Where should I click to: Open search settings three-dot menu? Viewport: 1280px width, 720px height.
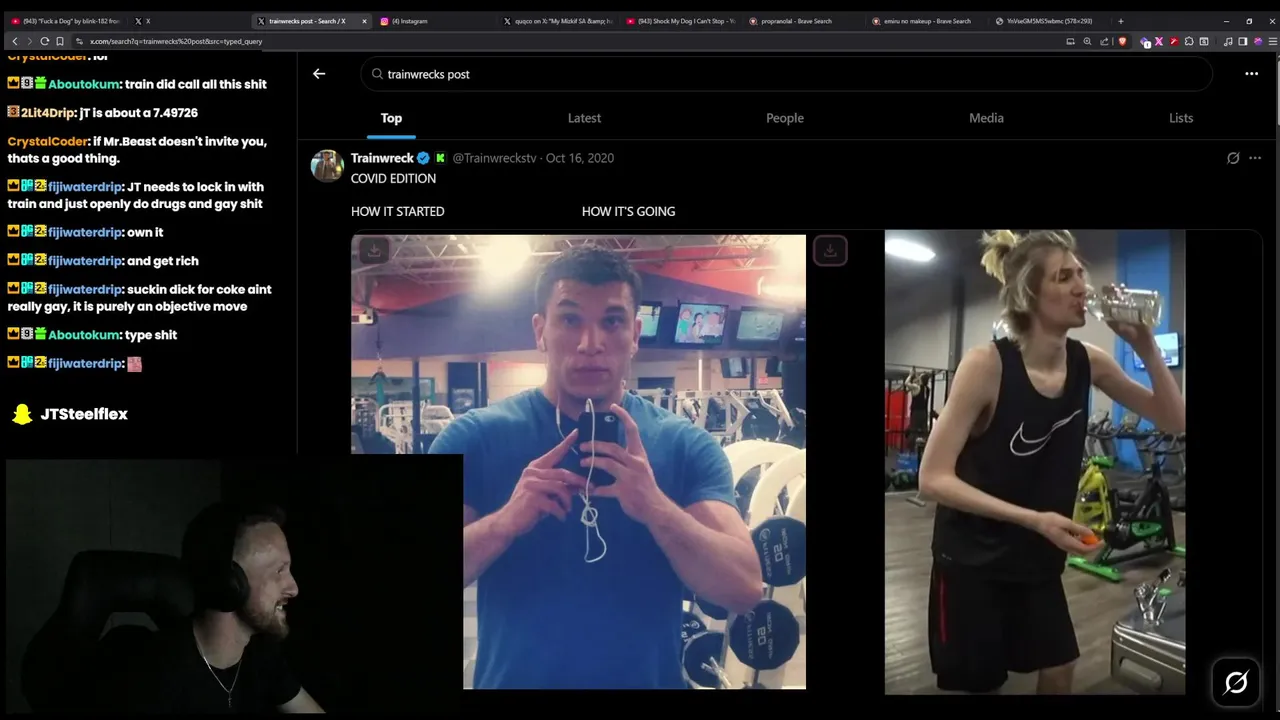click(x=1251, y=74)
